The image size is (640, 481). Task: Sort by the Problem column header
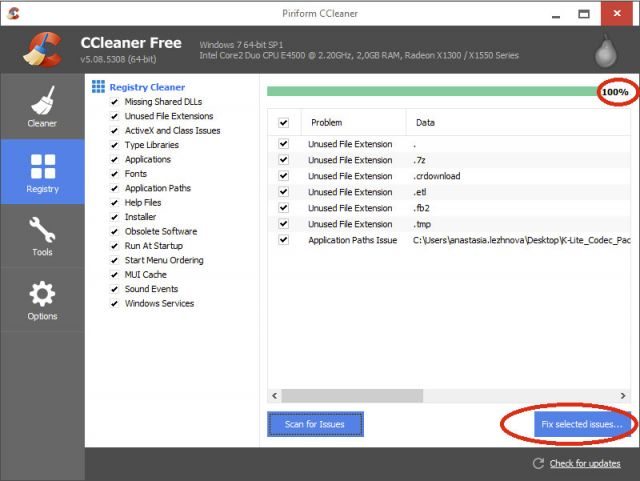point(353,122)
